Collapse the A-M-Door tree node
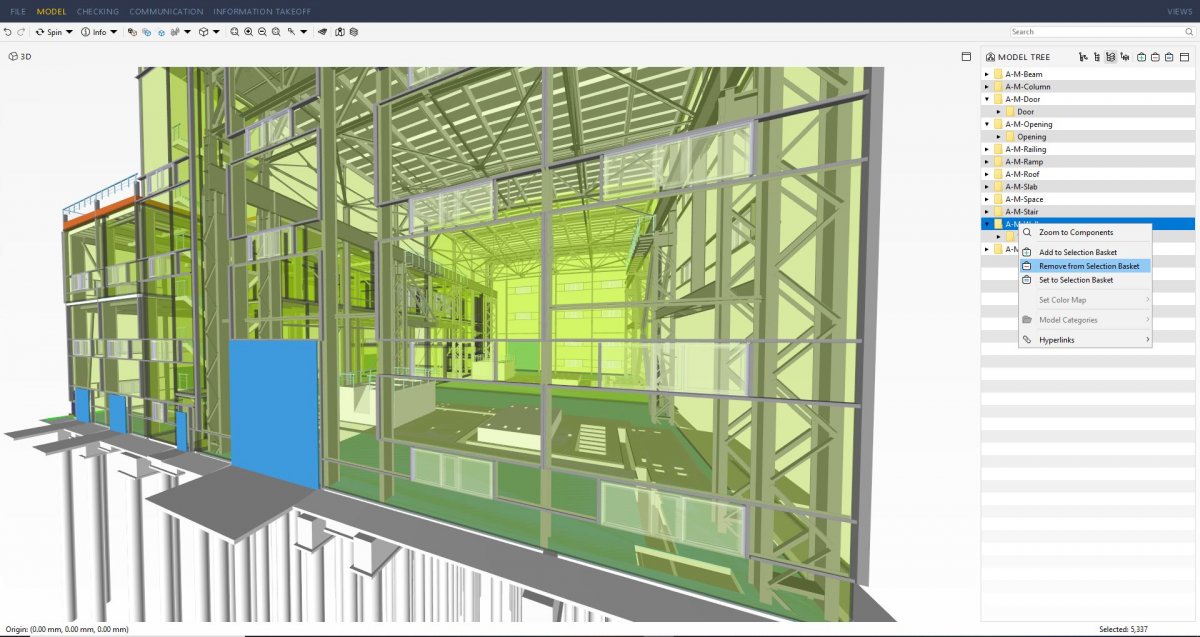The image size is (1200, 637). click(x=987, y=99)
